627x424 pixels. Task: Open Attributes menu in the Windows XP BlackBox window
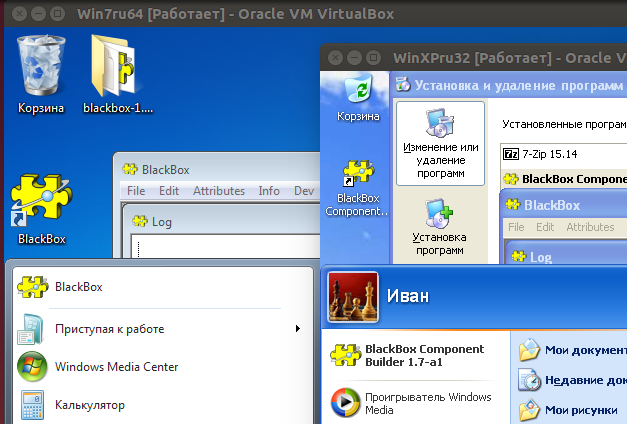coord(590,227)
